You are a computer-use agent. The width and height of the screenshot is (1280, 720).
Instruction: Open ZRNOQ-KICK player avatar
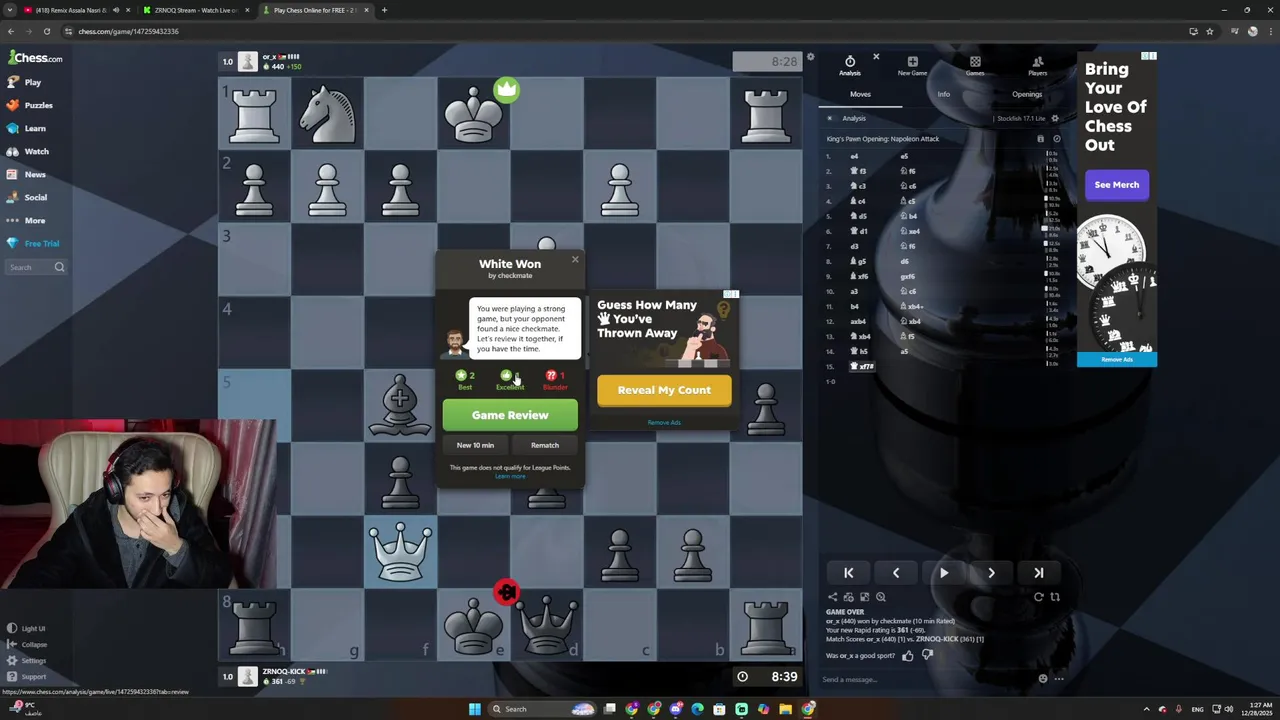click(x=248, y=676)
